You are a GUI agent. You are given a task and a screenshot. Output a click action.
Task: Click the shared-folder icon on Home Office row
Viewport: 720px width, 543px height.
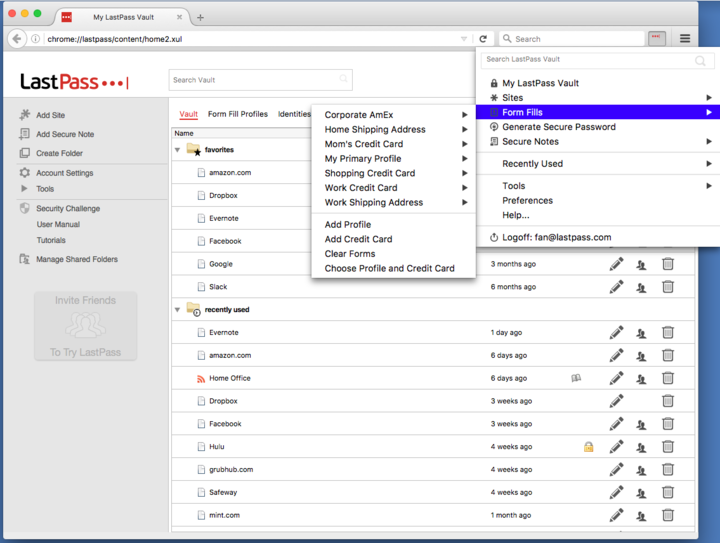pos(576,378)
